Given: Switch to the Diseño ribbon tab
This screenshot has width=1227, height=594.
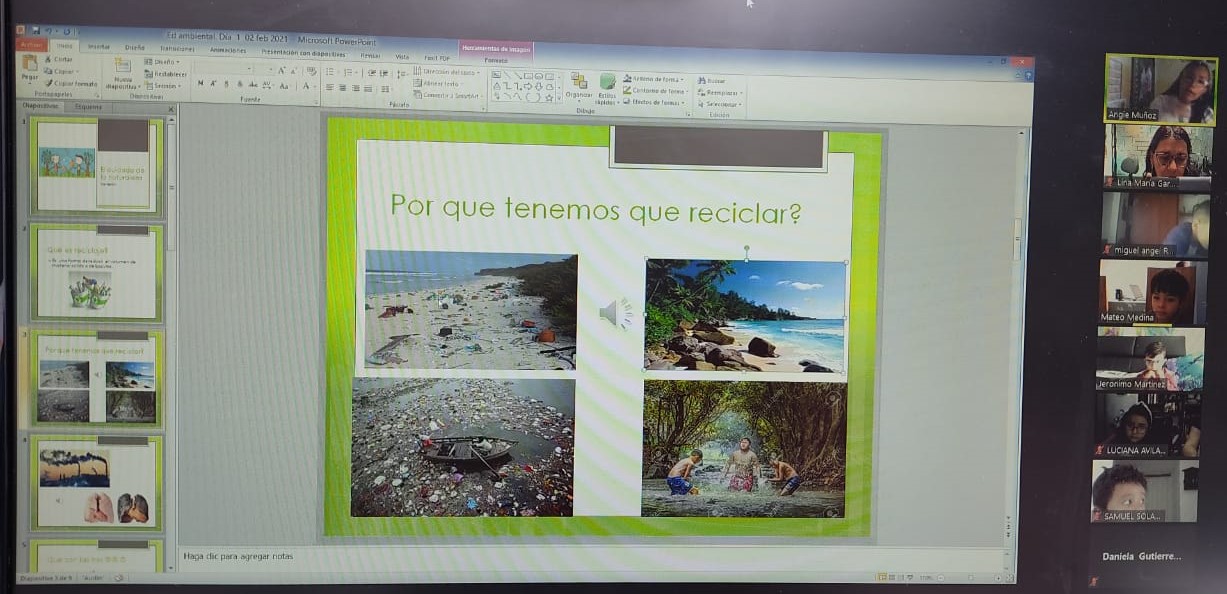Looking at the screenshot, I should coord(135,47).
